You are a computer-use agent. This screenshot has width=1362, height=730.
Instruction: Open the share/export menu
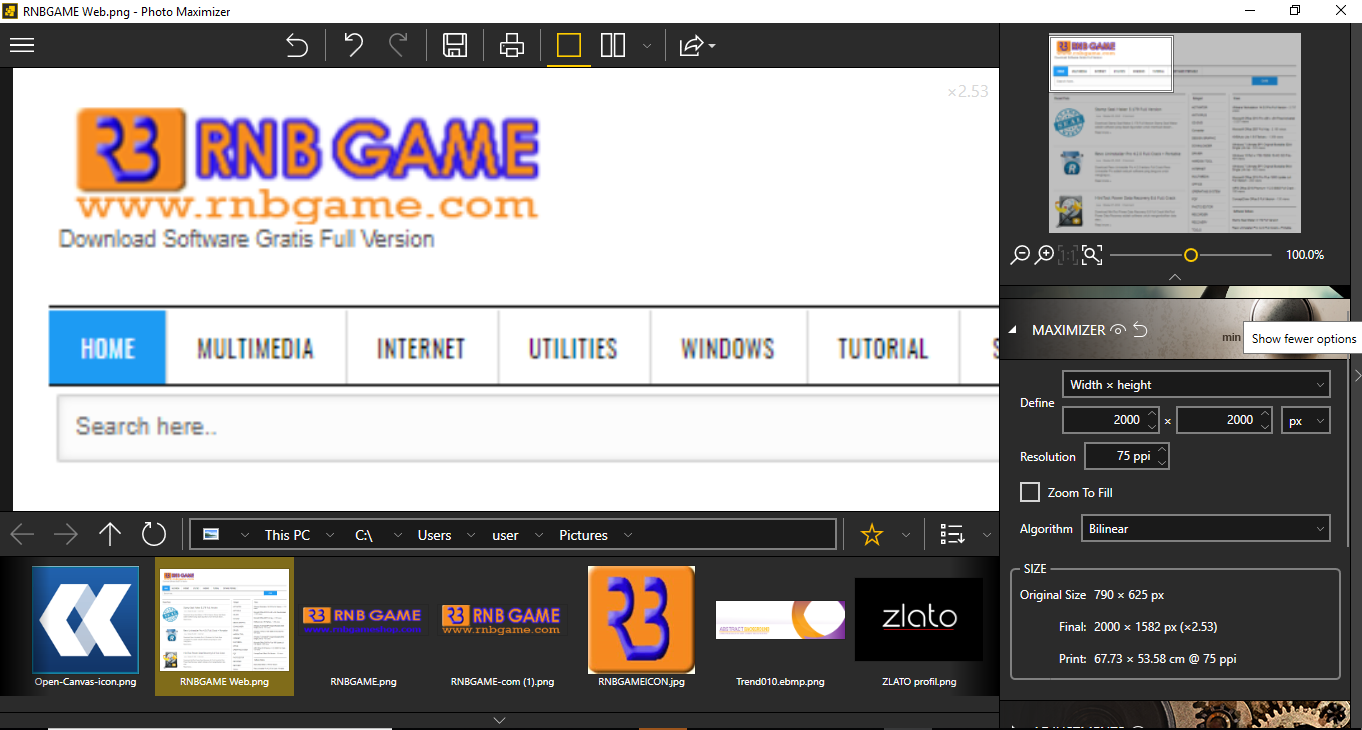696,45
